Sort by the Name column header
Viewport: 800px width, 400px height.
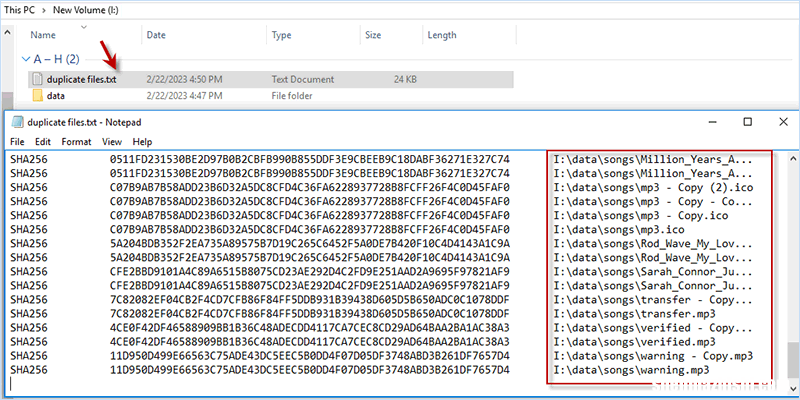[x=43, y=35]
